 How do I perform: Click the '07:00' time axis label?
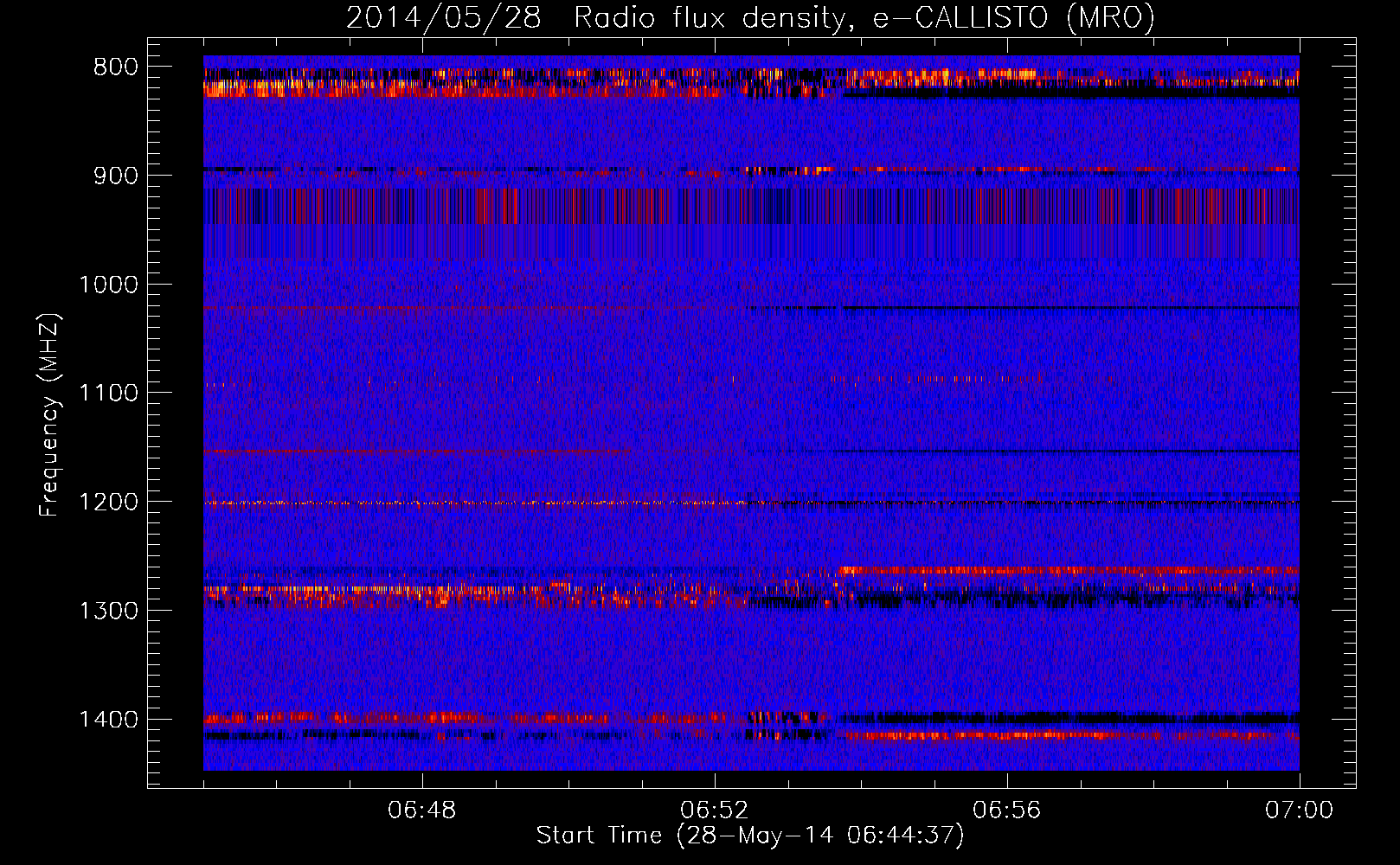click(1300, 811)
